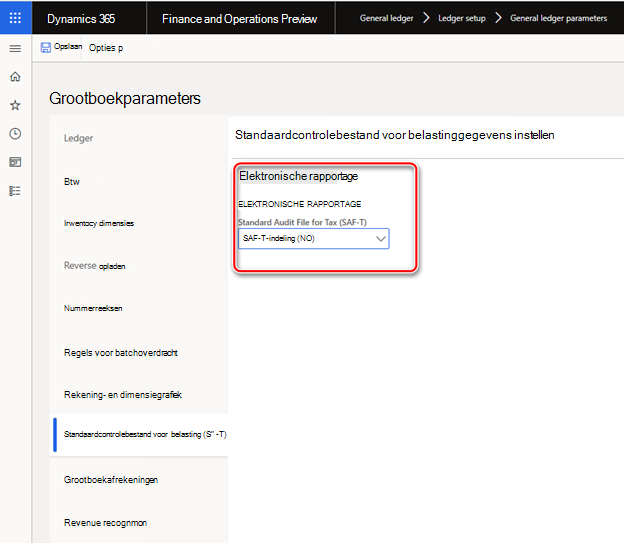The width and height of the screenshot is (624, 543).
Task: Open Workspaces icon in sidebar
Action: [15, 162]
